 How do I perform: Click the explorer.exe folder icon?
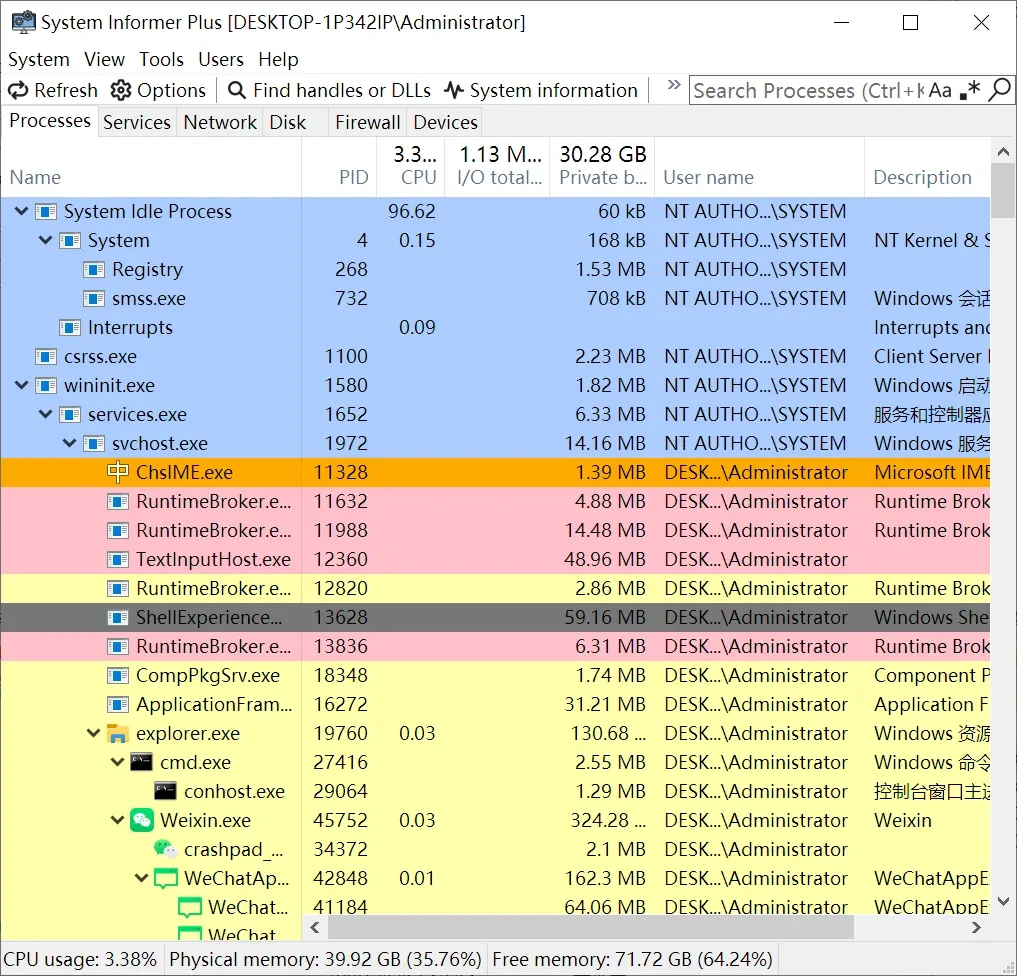[117, 733]
